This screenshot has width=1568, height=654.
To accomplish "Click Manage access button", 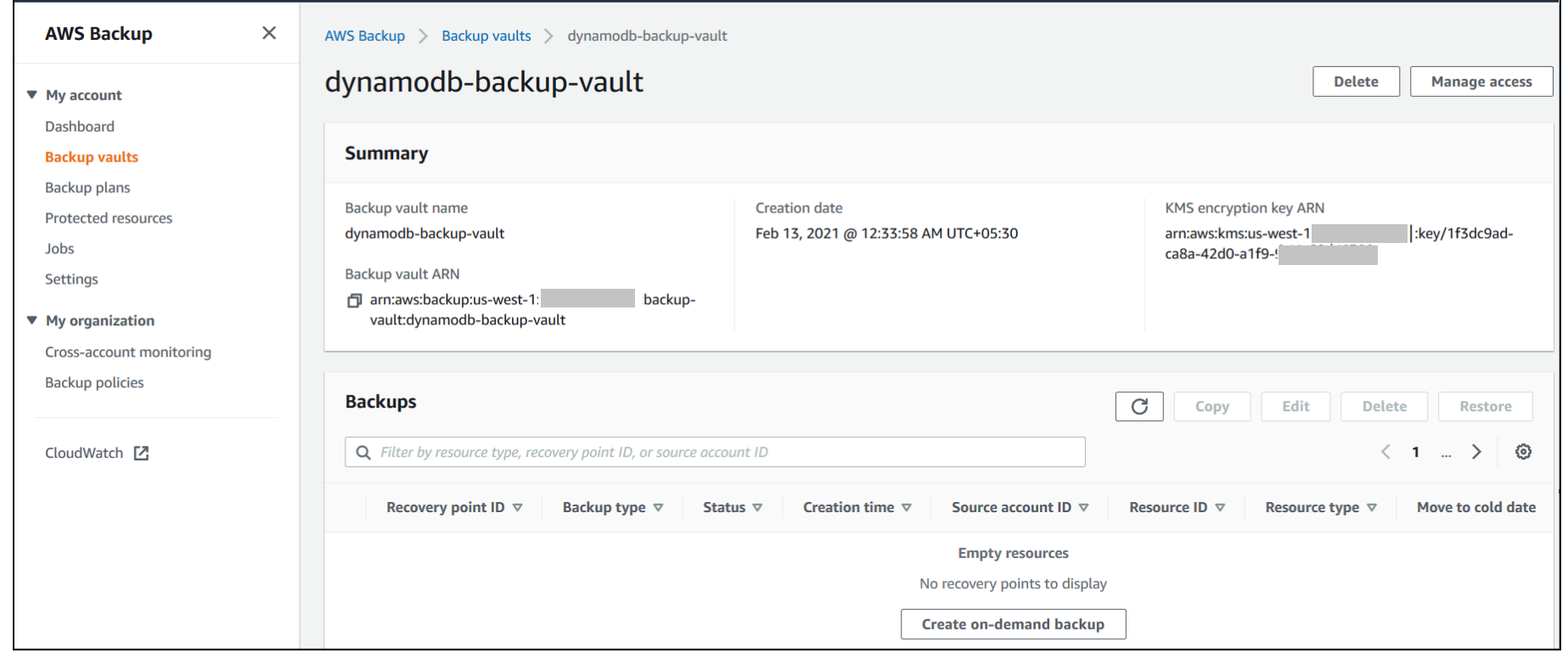I will click(1481, 82).
